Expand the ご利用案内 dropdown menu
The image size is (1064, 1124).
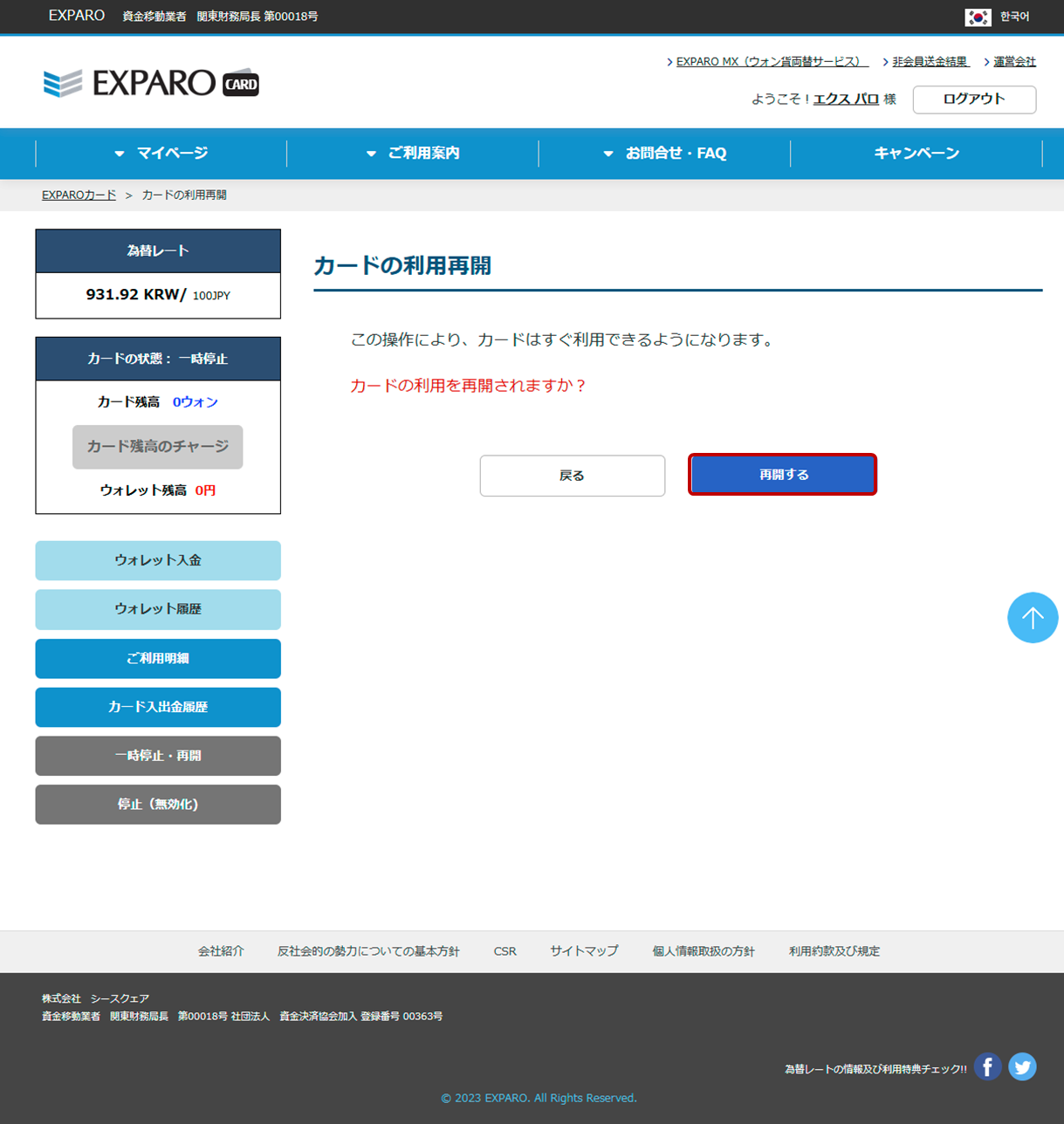coord(413,154)
